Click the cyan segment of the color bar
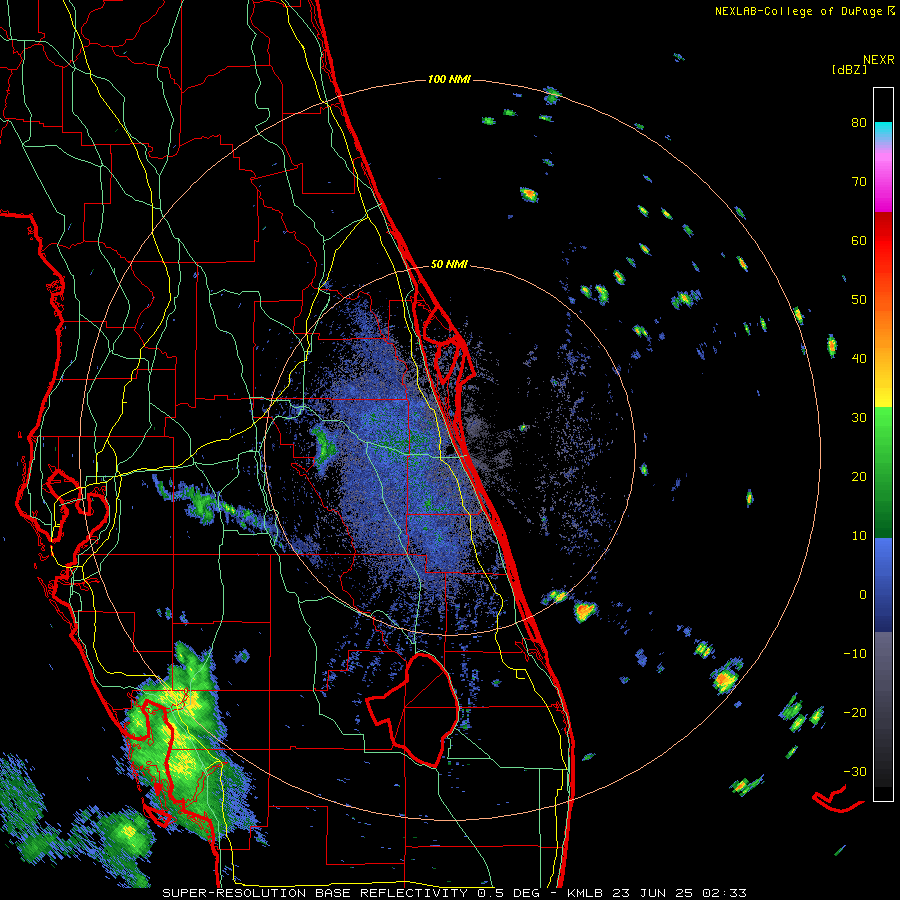The height and width of the screenshot is (900, 900). click(883, 132)
